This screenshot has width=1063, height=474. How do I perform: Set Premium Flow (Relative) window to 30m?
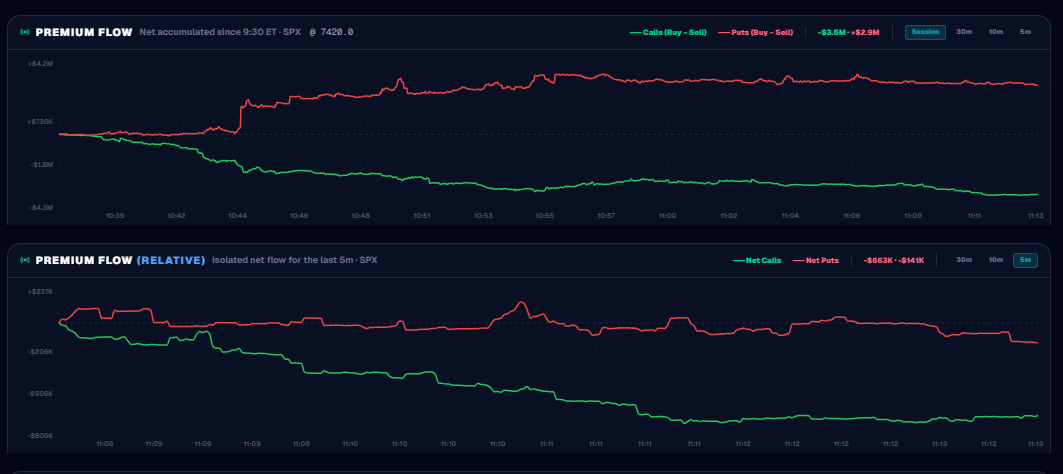(x=963, y=260)
